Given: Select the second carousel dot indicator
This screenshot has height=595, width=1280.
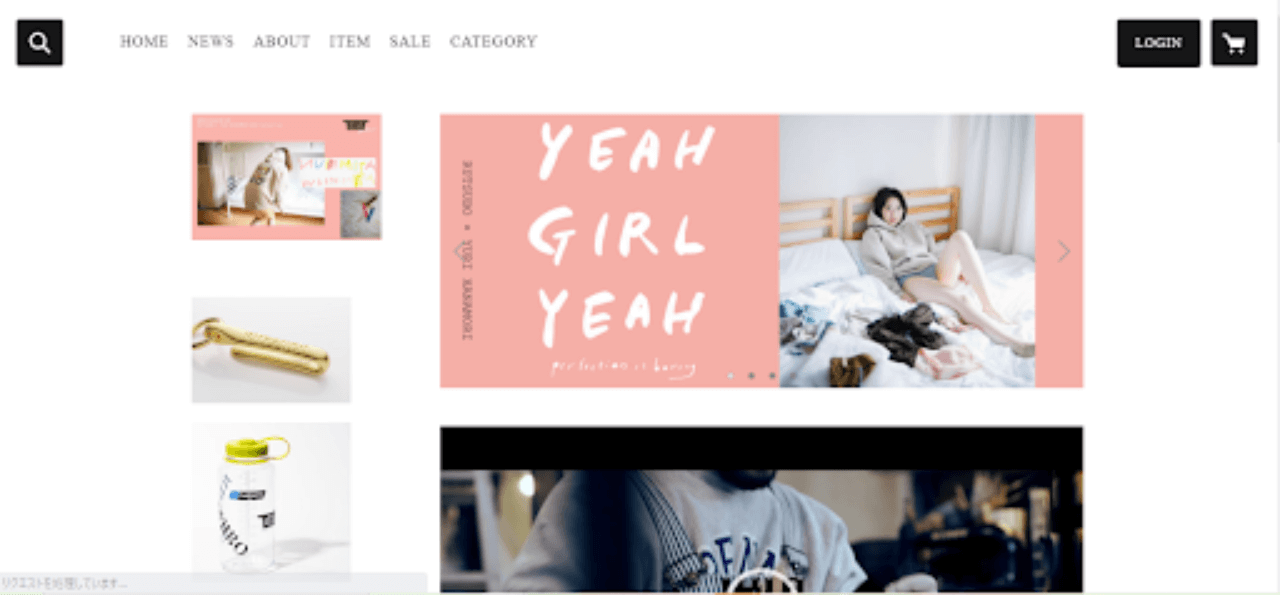Looking at the screenshot, I should tap(751, 376).
